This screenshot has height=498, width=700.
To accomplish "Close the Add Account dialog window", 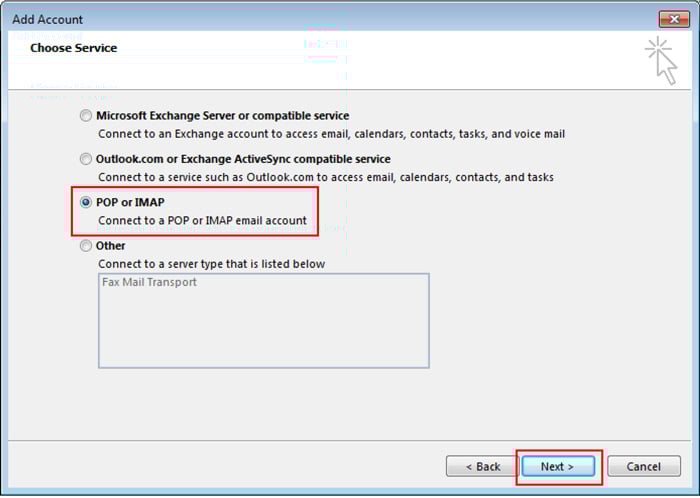I will click(672, 19).
